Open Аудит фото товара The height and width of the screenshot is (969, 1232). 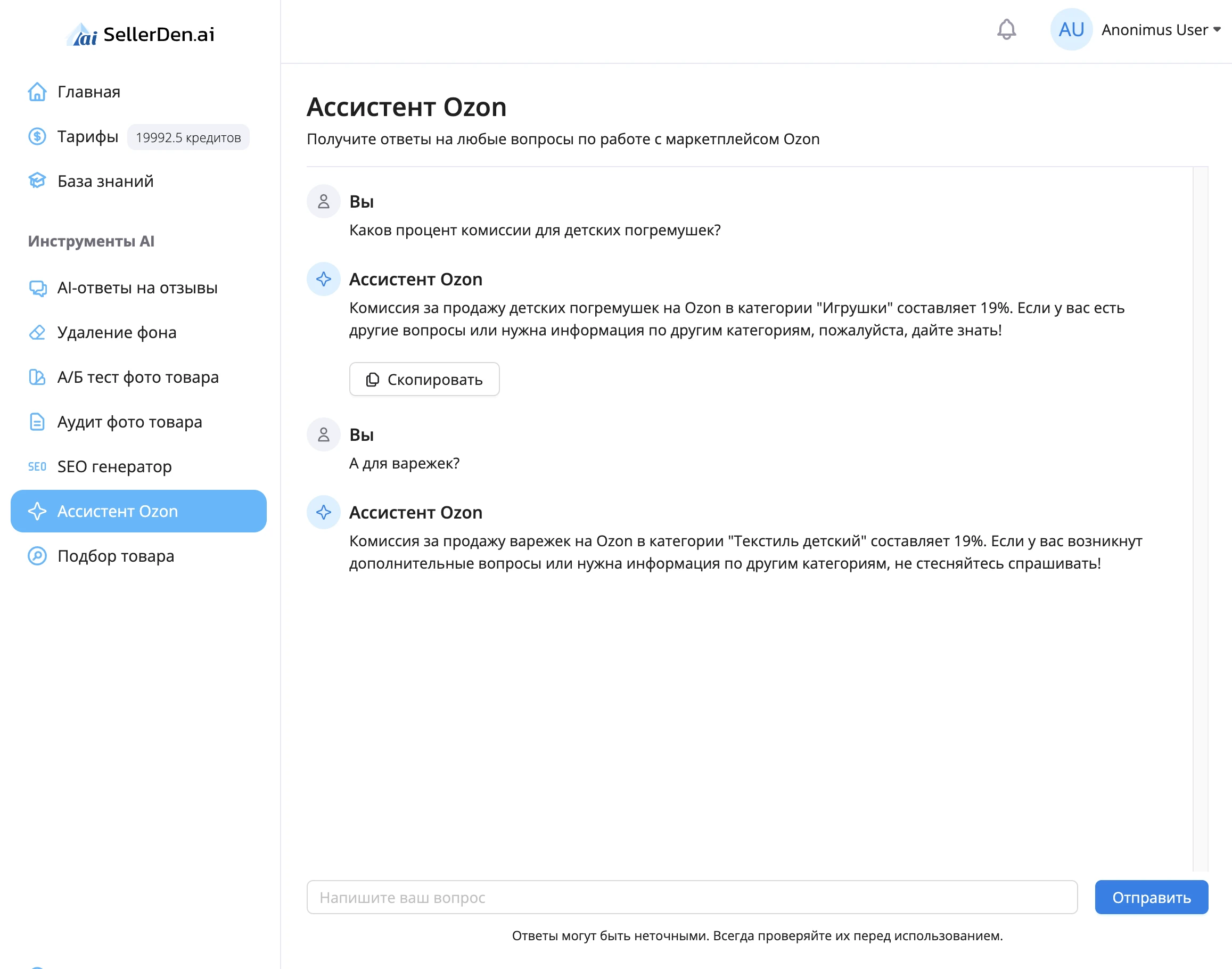pyautogui.click(x=130, y=422)
